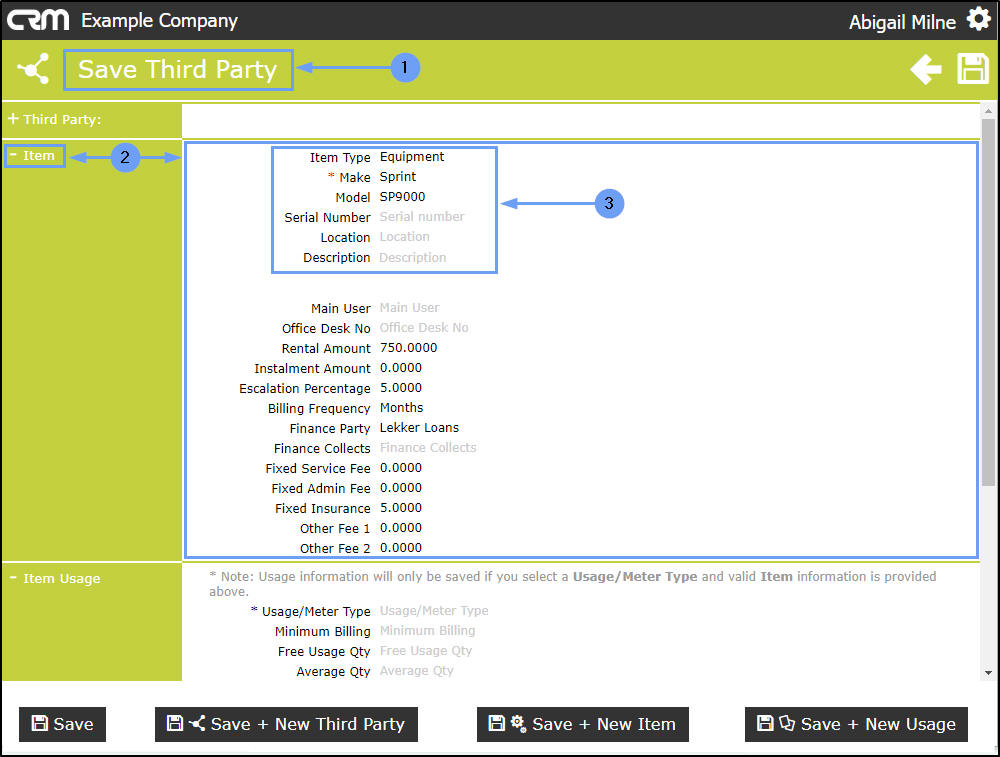The width and height of the screenshot is (1000, 757).
Task: Click scrollbar up arrow
Action: 988,111
